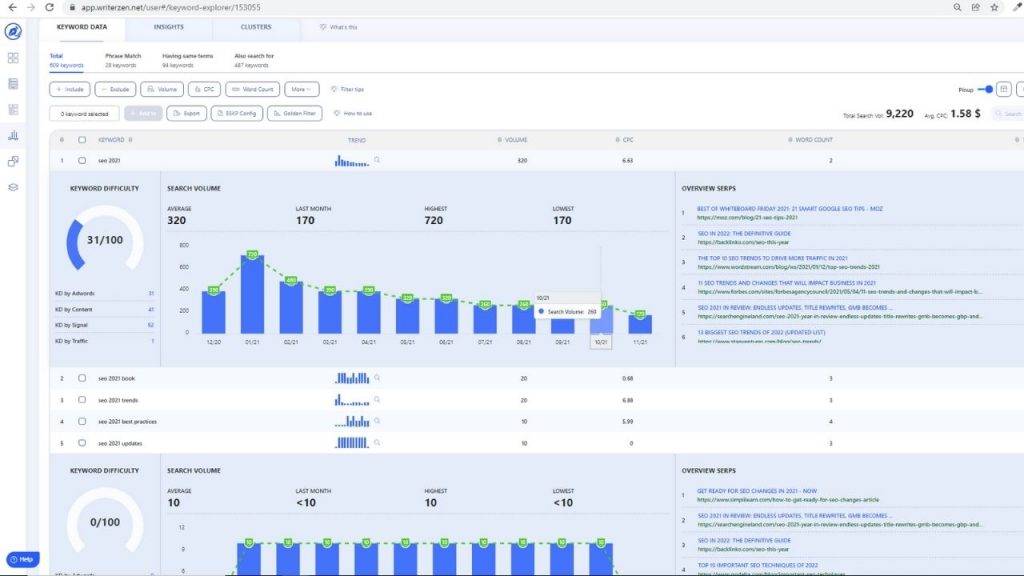Image resolution: width=1024 pixels, height=576 pixels.
Task: Open the Include filter
Action: (x=70, y=89)
